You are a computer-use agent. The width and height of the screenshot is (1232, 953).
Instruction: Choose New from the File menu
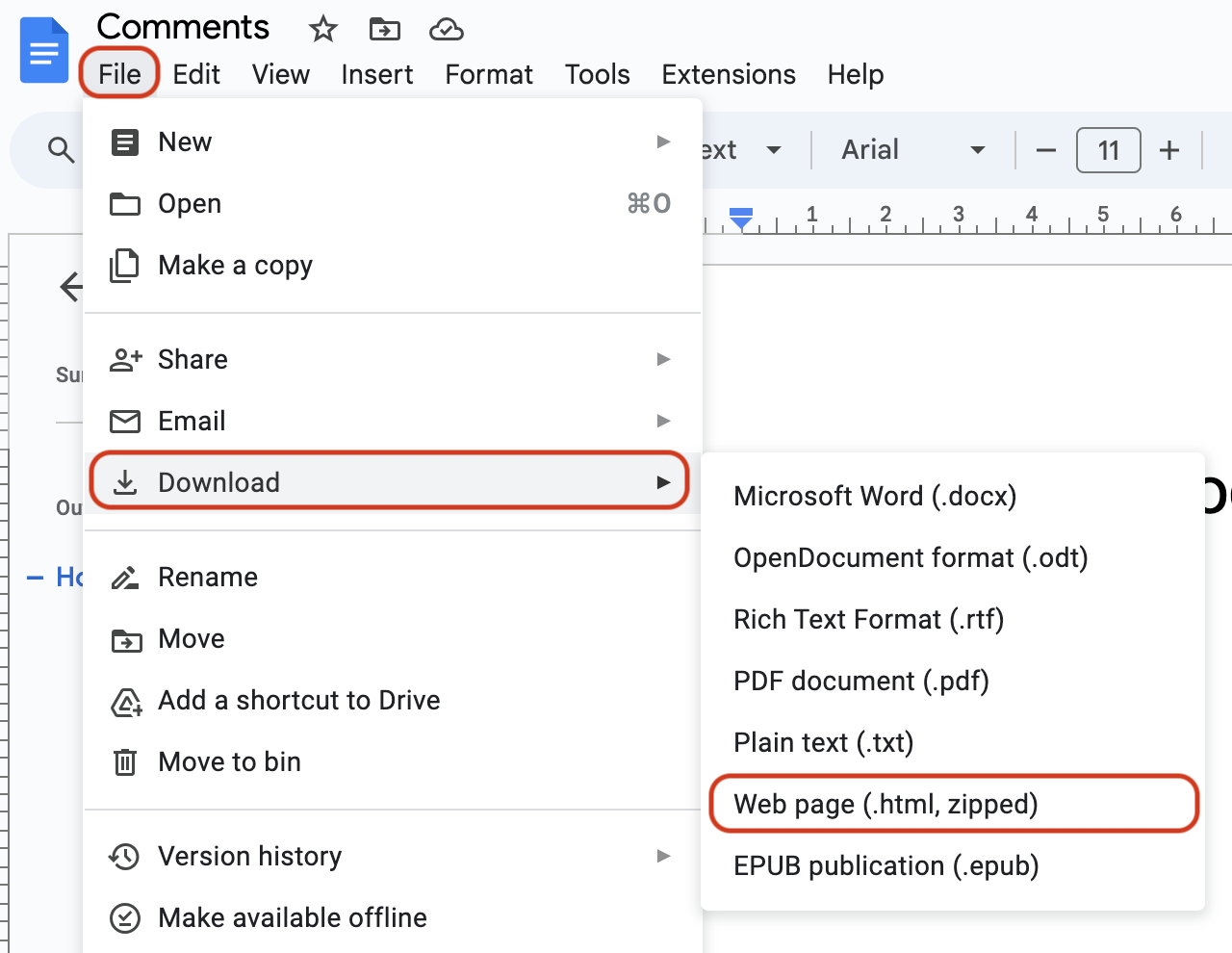[x=393, y=142]
